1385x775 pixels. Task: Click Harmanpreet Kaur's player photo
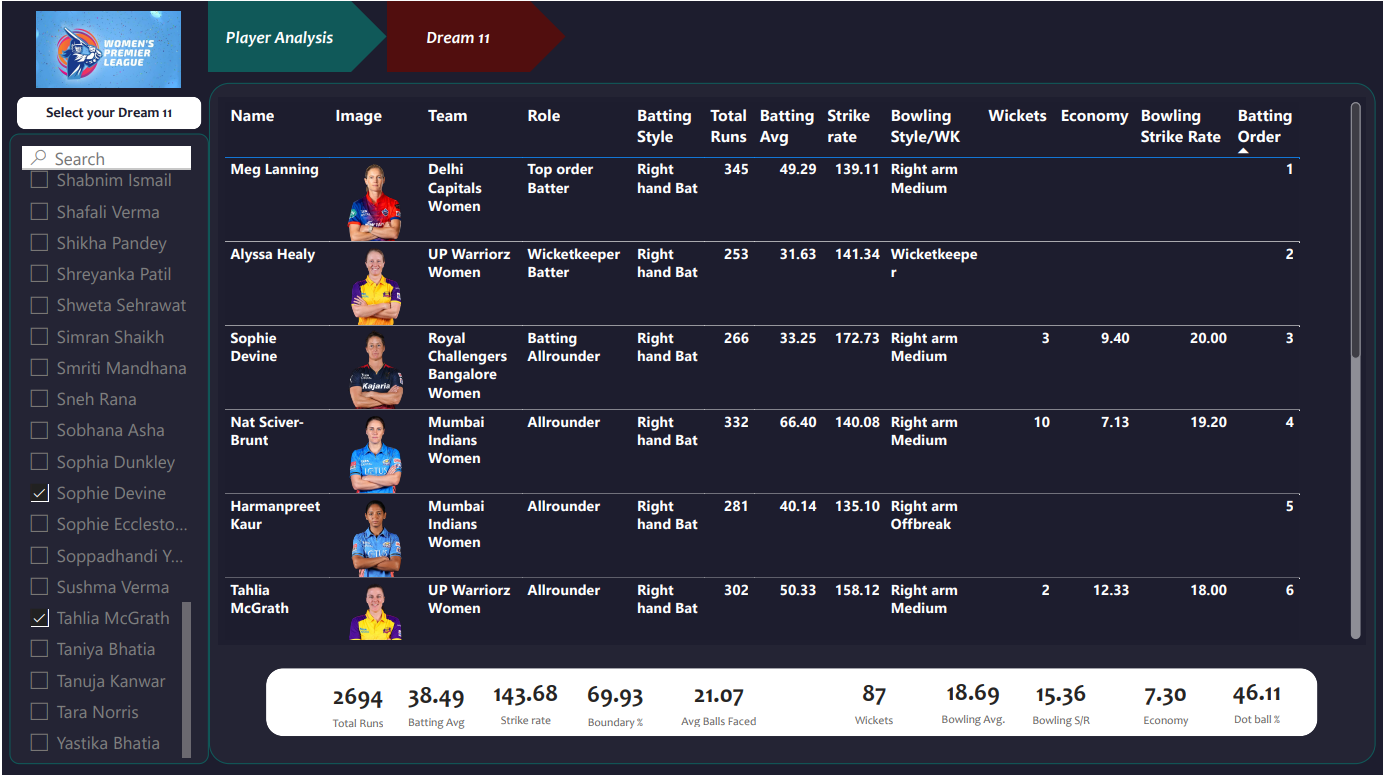(x=375, y=538)
